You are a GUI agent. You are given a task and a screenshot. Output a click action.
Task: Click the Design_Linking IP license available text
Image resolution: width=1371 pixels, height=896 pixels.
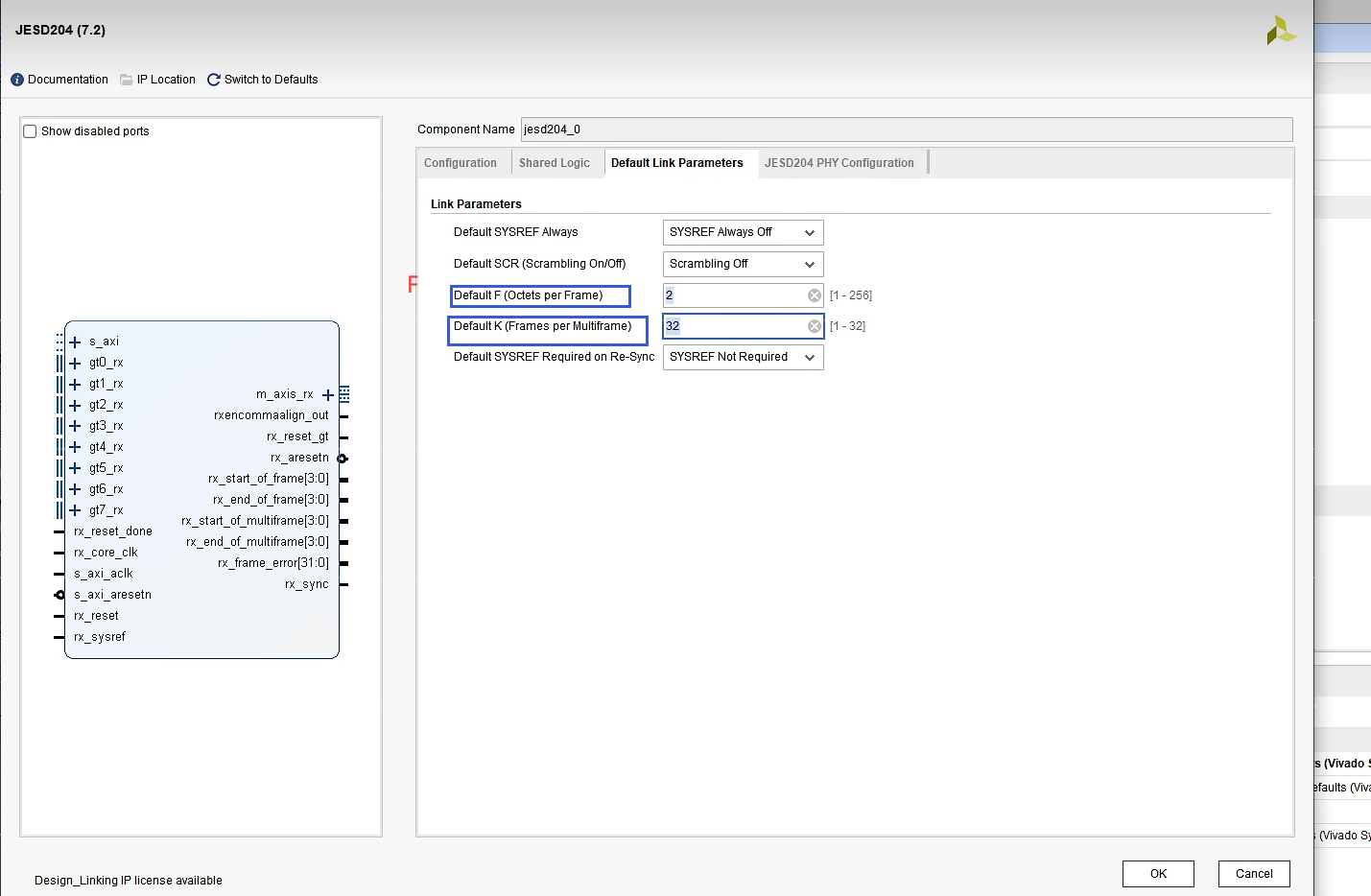click(129, 881)
